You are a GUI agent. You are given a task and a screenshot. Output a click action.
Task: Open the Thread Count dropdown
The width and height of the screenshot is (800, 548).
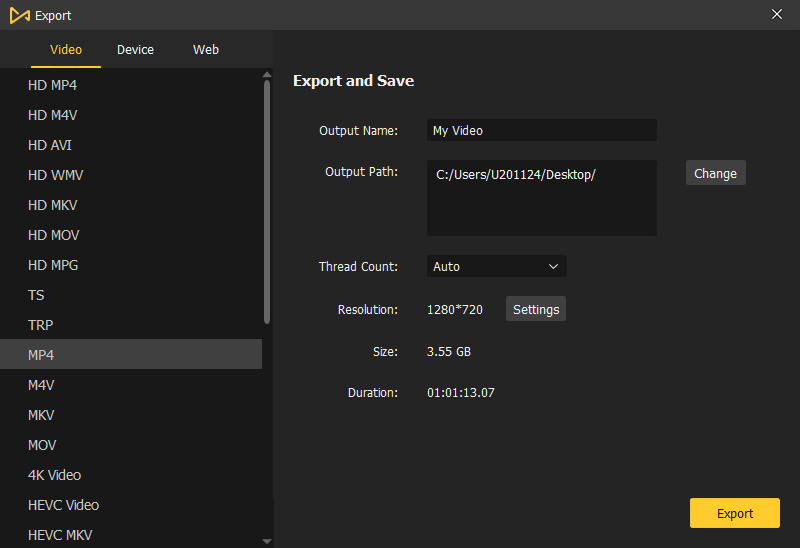point(496,266)
